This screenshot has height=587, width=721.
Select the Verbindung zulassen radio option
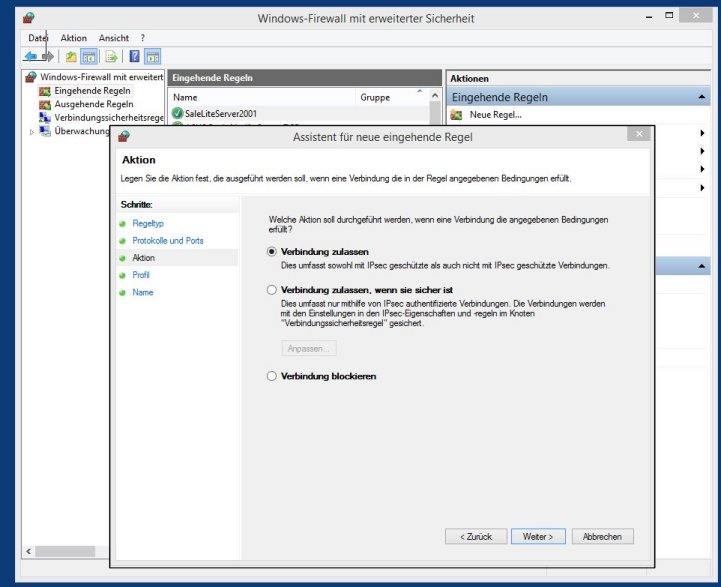coord(272,251)
